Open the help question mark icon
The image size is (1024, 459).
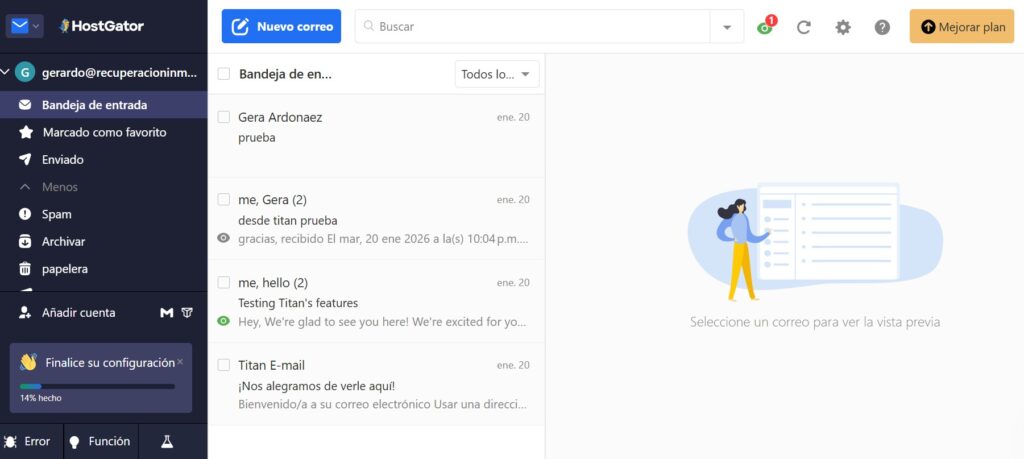pyautogui.click(x=882, y=27)
